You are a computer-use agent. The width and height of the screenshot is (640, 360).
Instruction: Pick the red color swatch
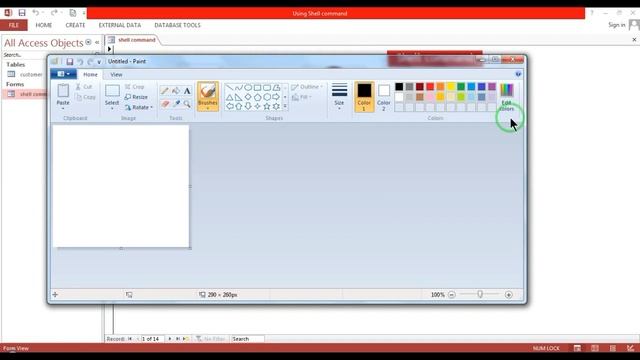pyautogui.click(x=430, y=87)
